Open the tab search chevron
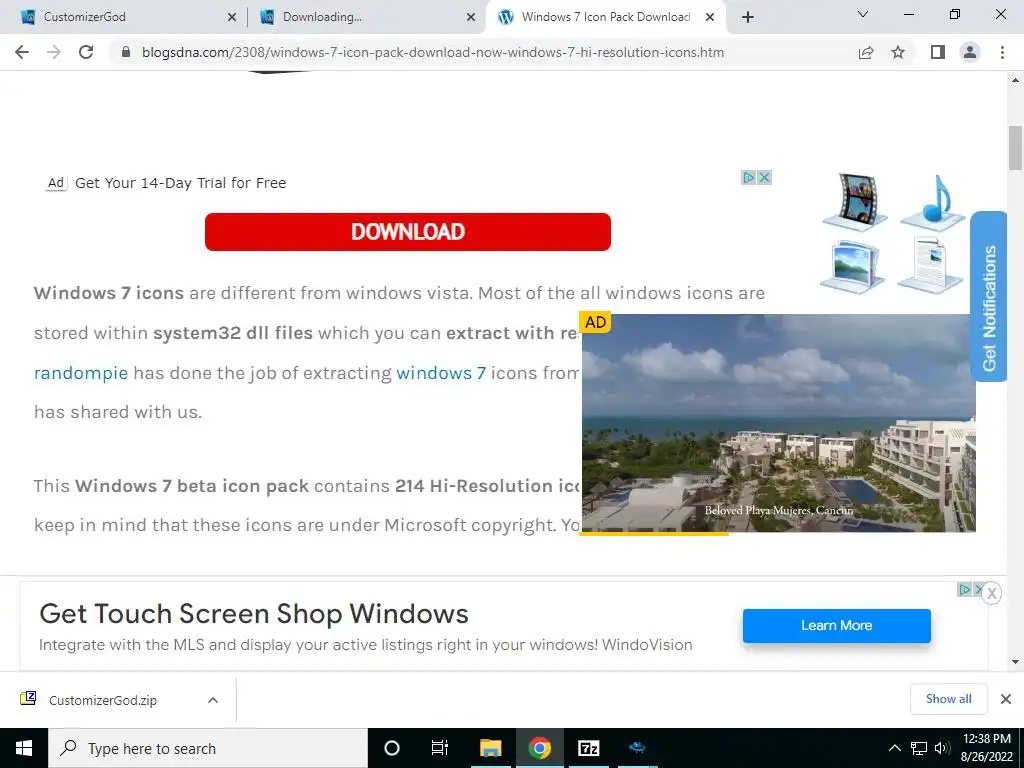 click(863, 14)
